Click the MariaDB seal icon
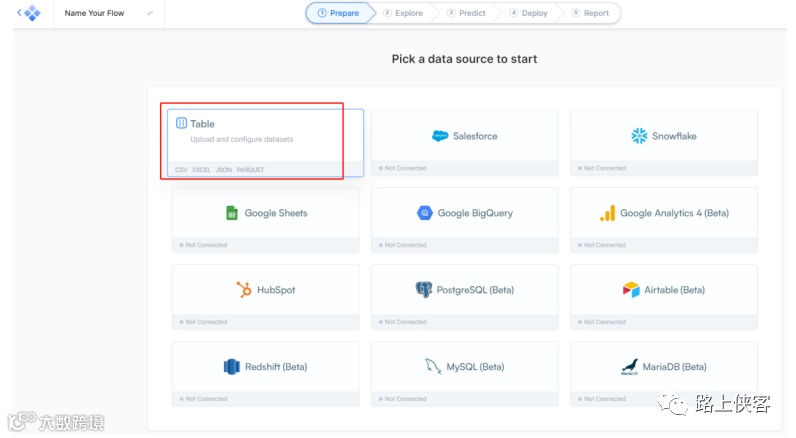This screenshot has width=796, height=438. click(629, 367)
